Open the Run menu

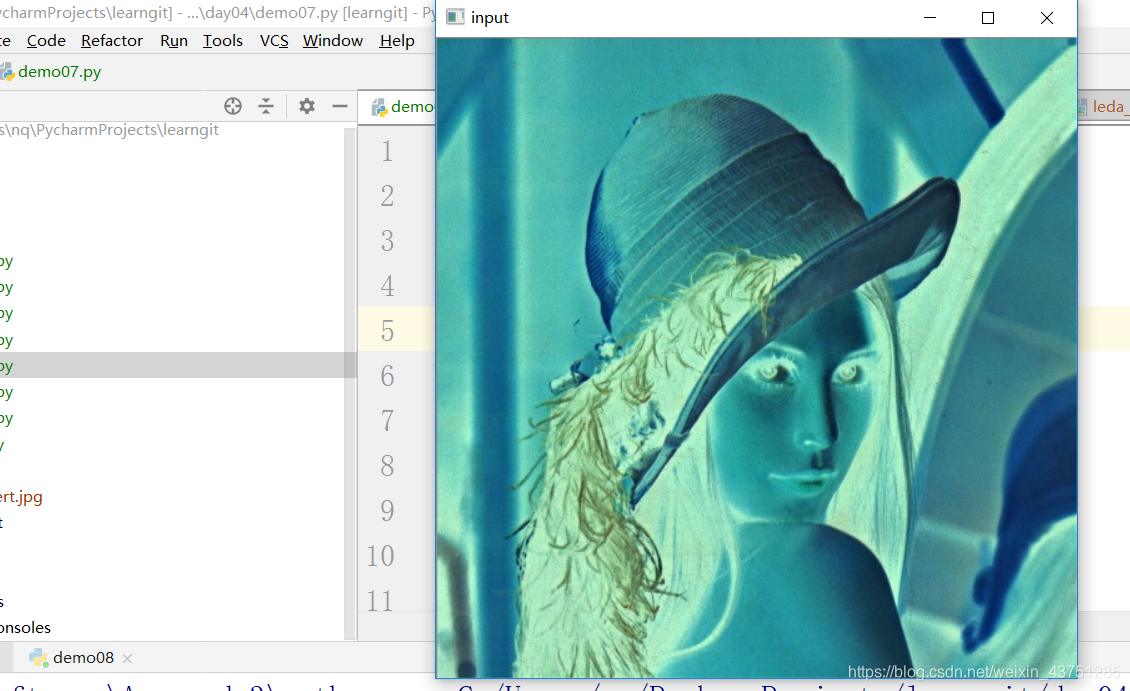coord(174,41)
